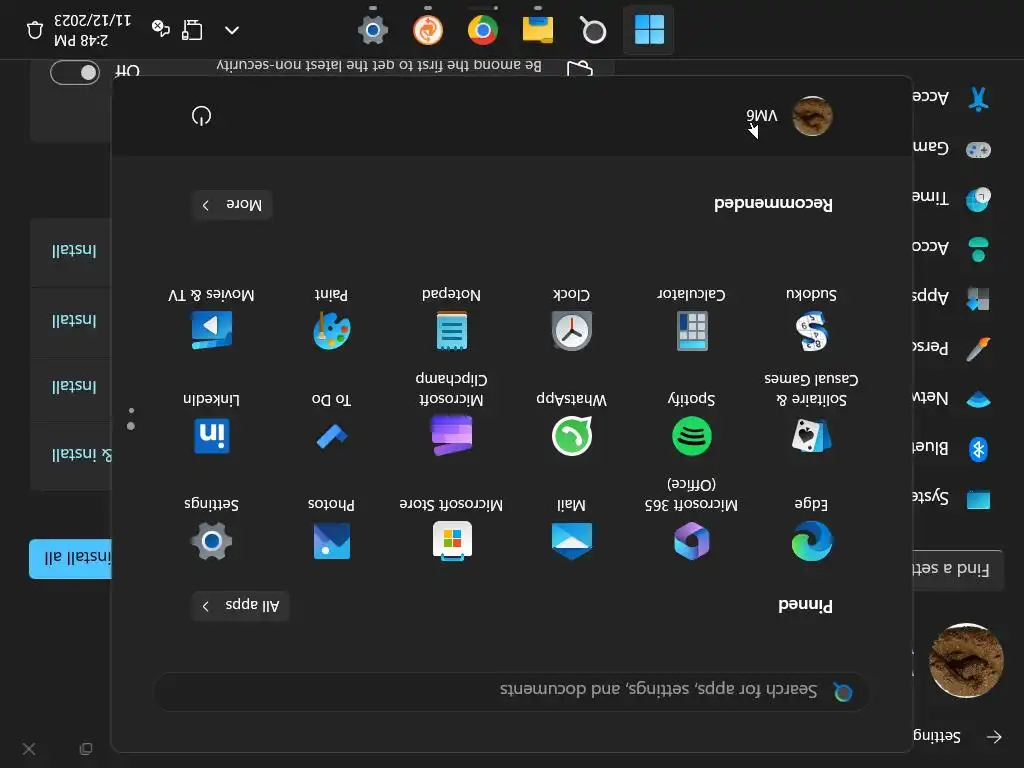
Task: Click the Settings back arrow
Action: (994, 737)
